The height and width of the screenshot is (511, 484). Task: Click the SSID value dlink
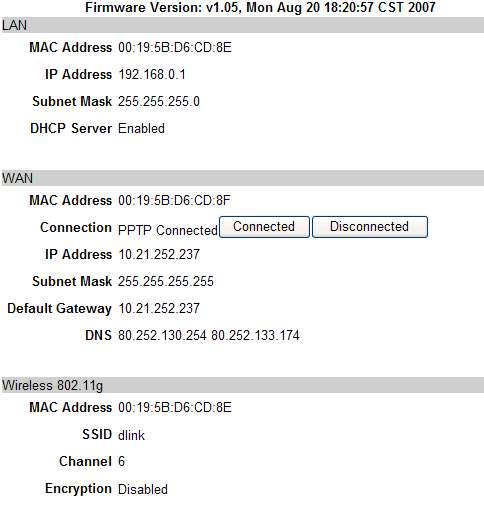pos(131,435)
